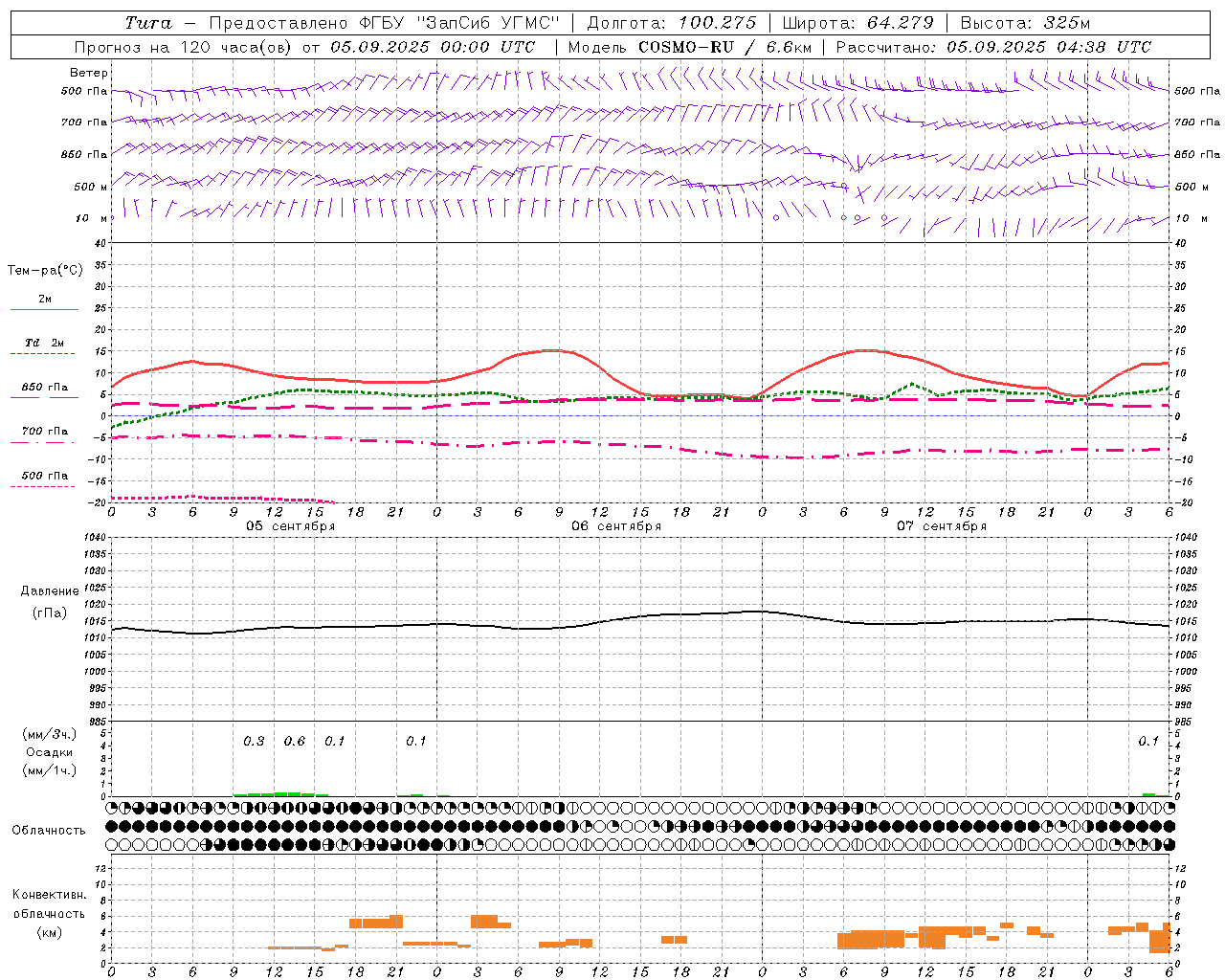This screenshot has width=1225, height=980.
Task: Click the pink dotted 500 гПа legend line
Action: (x=42, y=486)
